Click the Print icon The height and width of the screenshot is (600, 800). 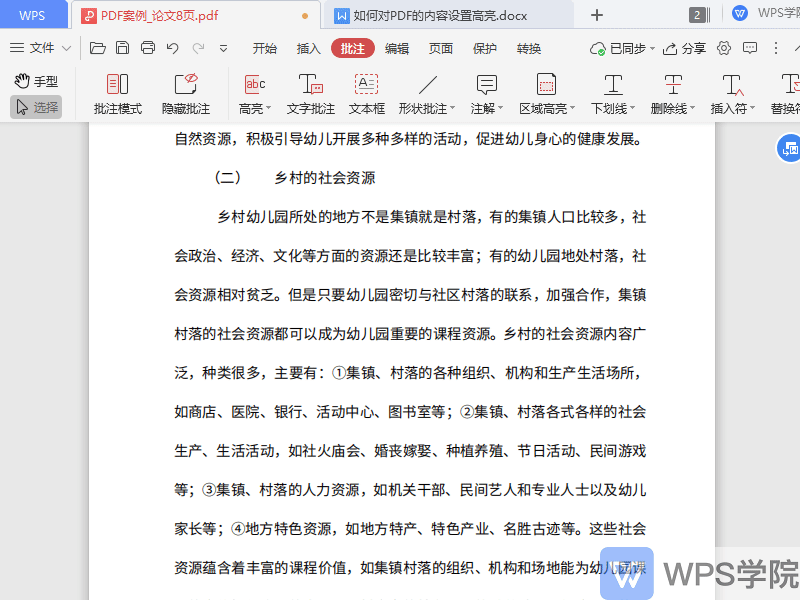[147, 48]
